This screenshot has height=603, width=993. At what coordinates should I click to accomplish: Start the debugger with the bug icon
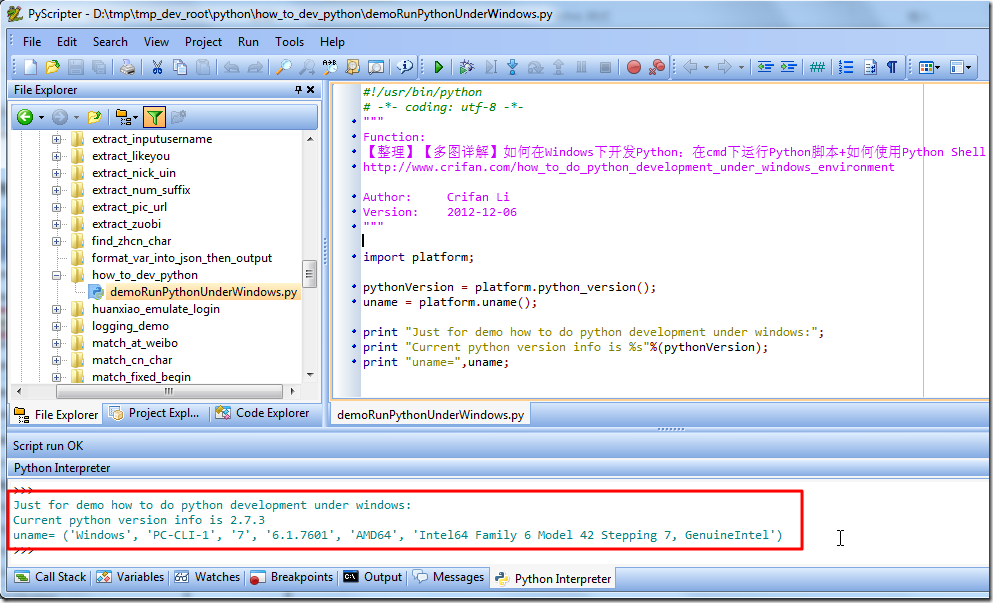coord(466,67)
